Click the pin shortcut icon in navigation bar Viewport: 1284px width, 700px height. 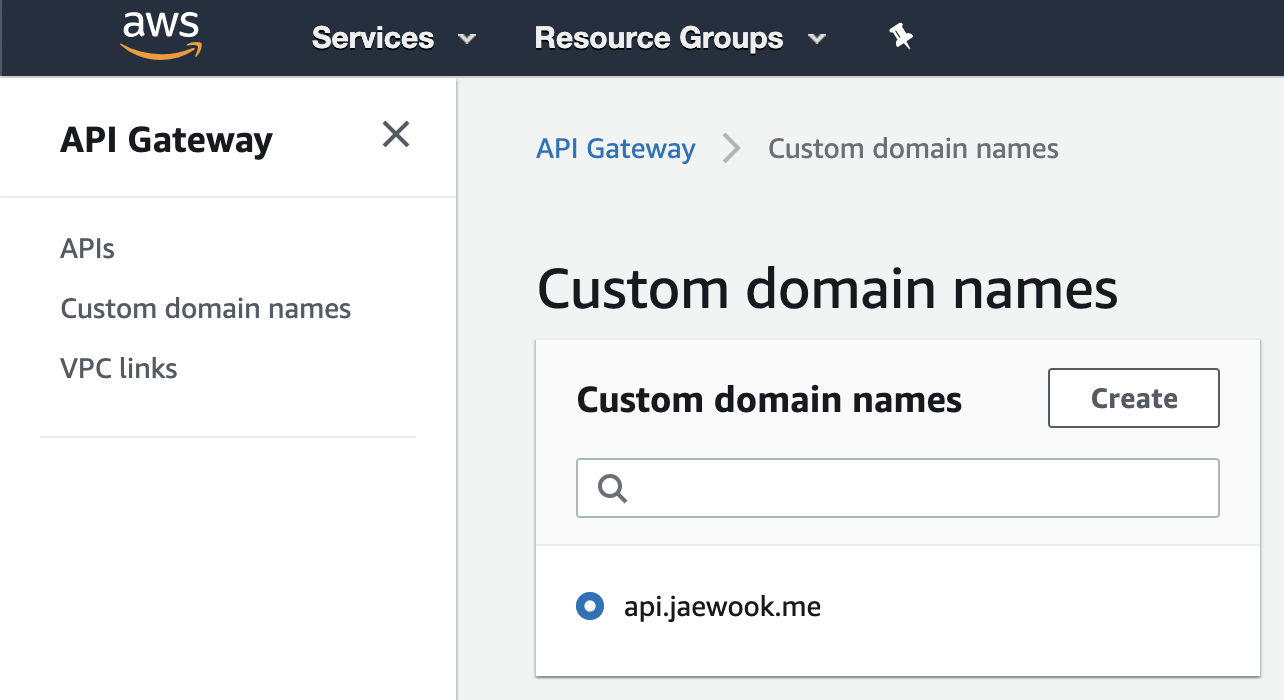pyautogui.click(x=900, y=36)
